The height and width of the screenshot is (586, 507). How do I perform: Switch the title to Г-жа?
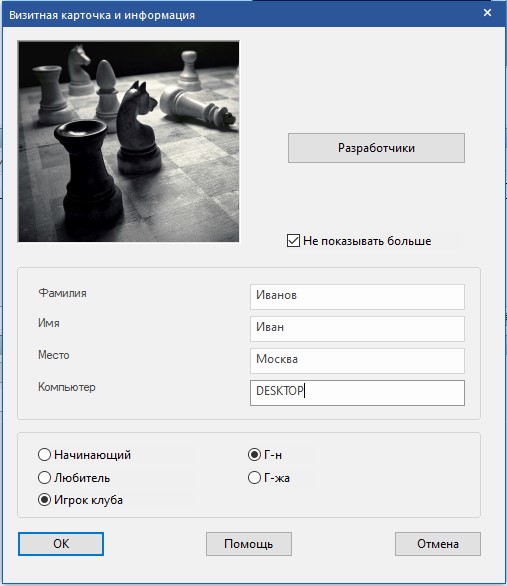point(254,477)
